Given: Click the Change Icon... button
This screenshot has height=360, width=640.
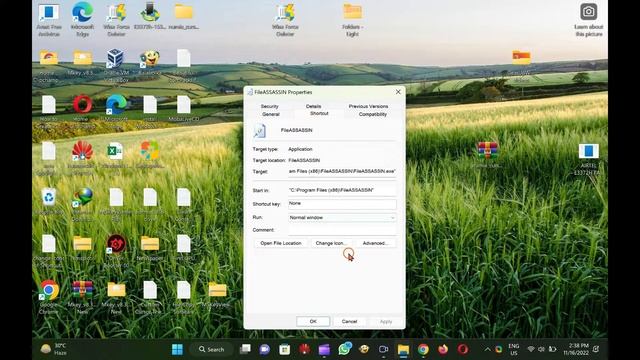Looking at the screenshot, I should click(331, 243).
